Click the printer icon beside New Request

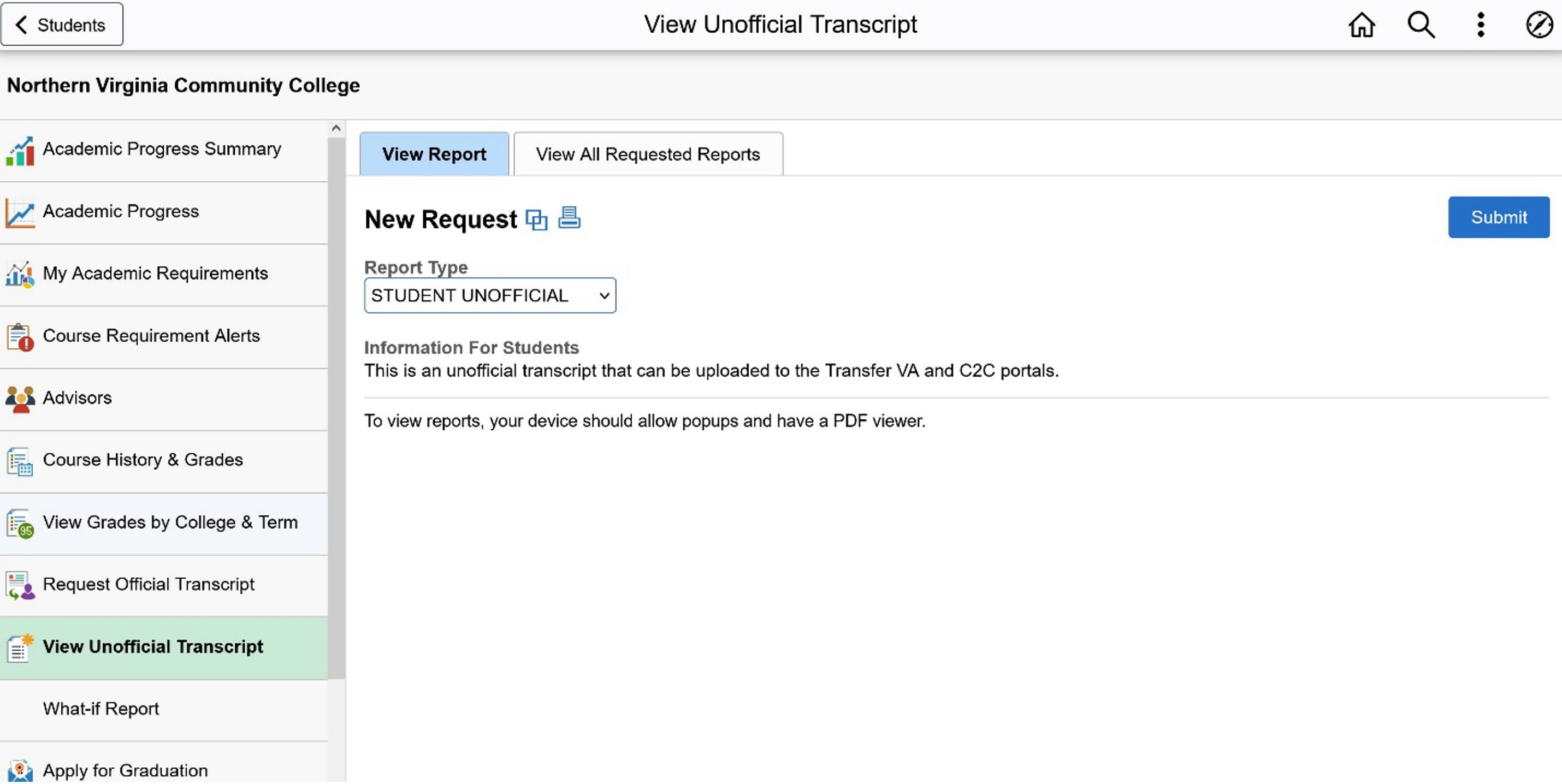point(569,218)
